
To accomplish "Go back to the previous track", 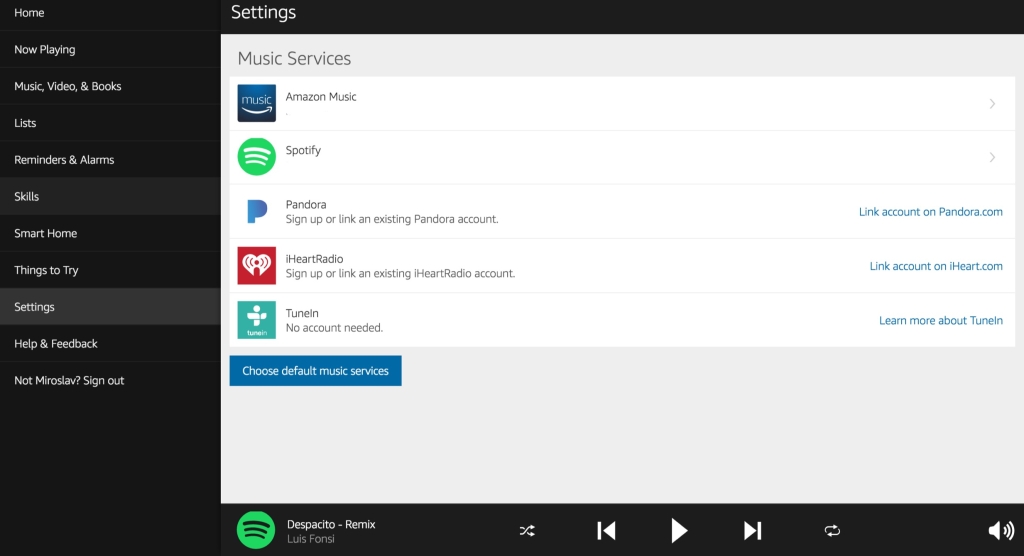I will tap(606, 531).
